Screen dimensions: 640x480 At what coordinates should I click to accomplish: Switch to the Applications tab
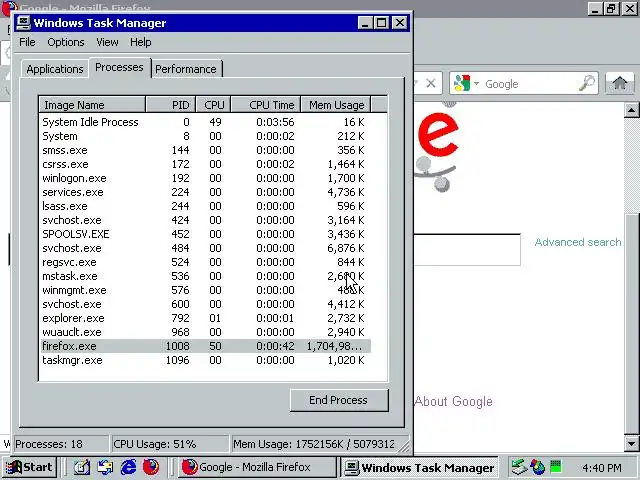55,69
